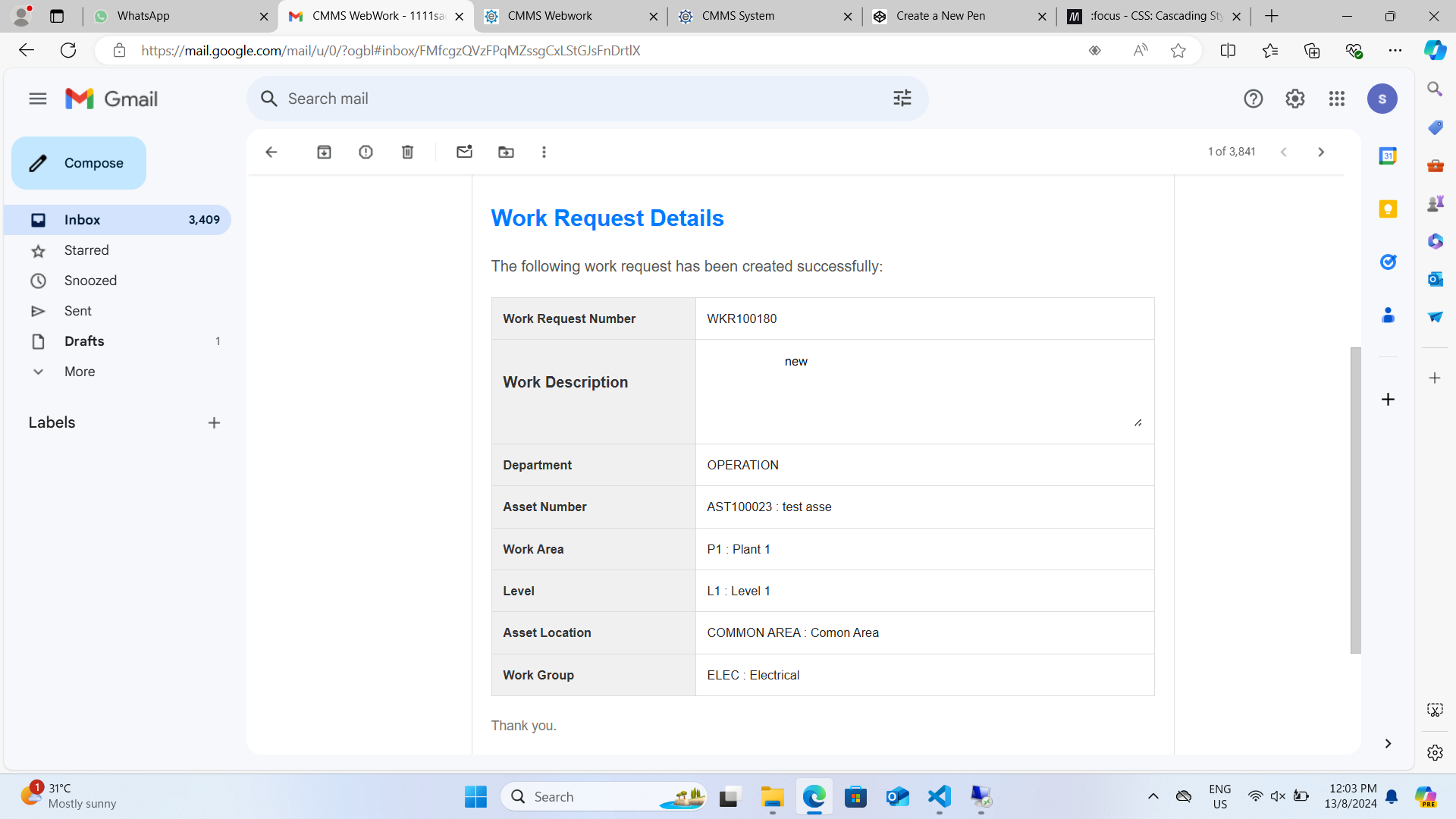Open the Starred folder

click(x=86, y=250)
